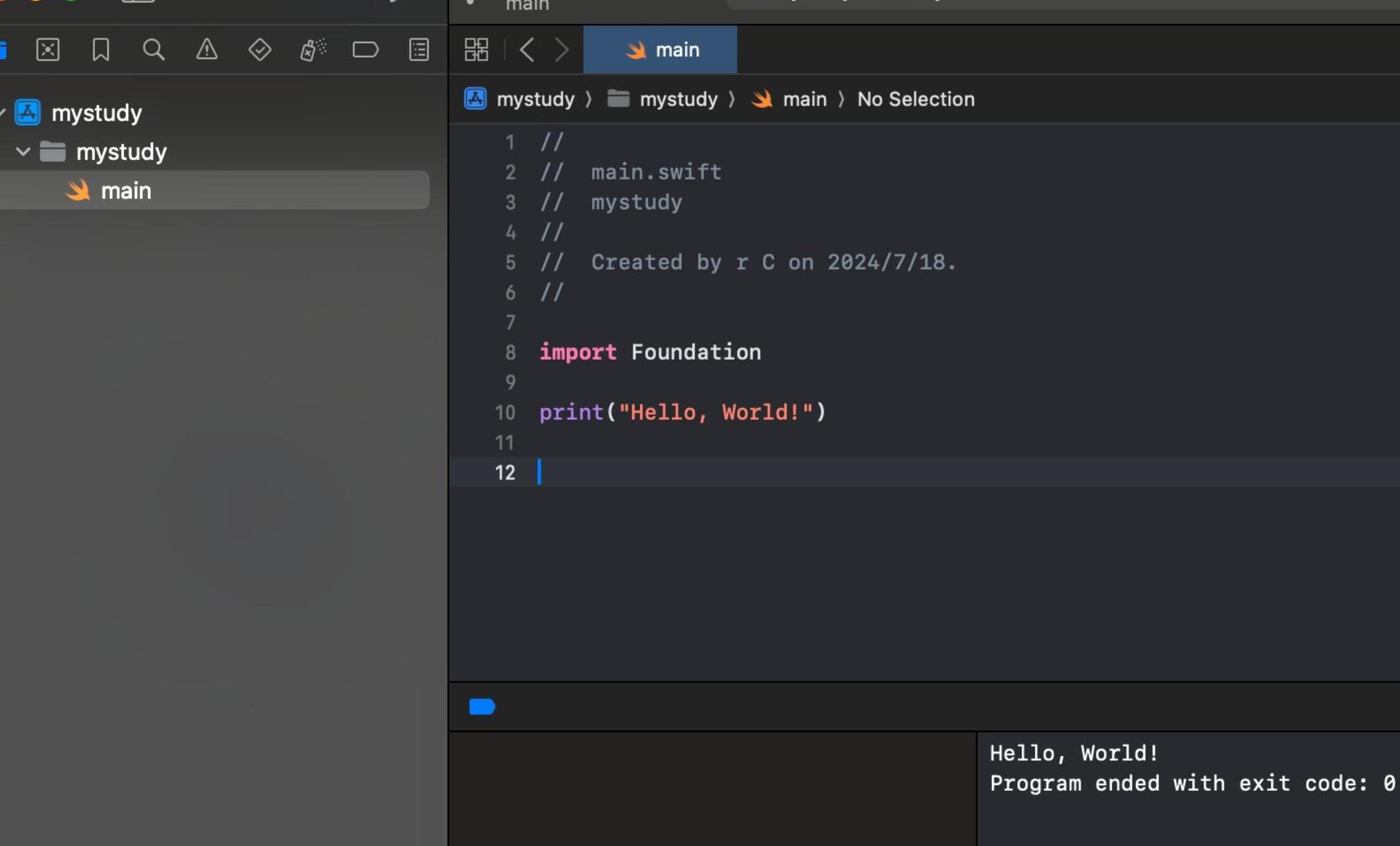Click line number 10 gutter
This screenshot has height=846, width=1400.
pos(505,413)
